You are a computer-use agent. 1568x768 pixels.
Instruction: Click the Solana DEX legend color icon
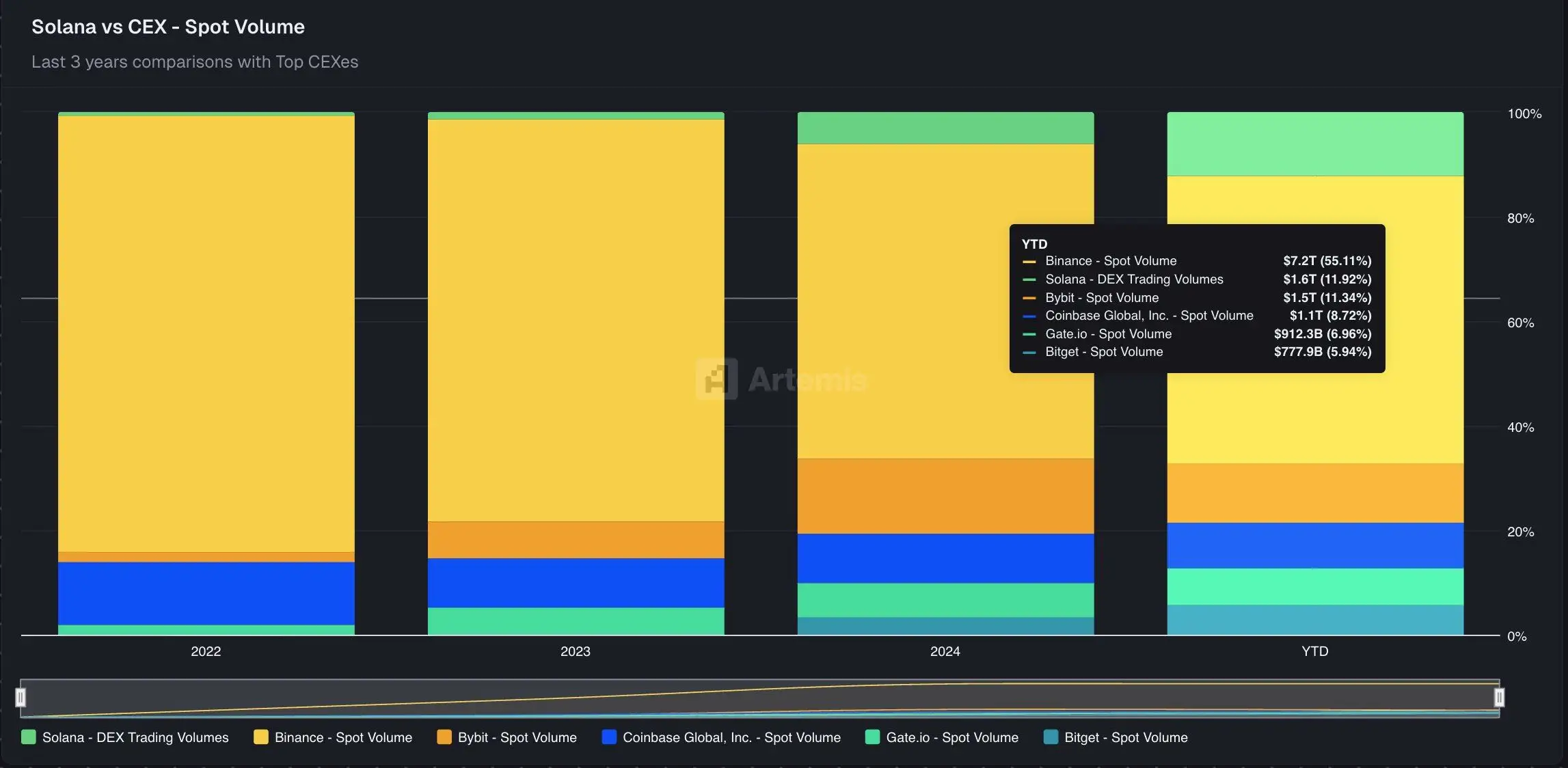pyautogui.click(x=27, y=738)
